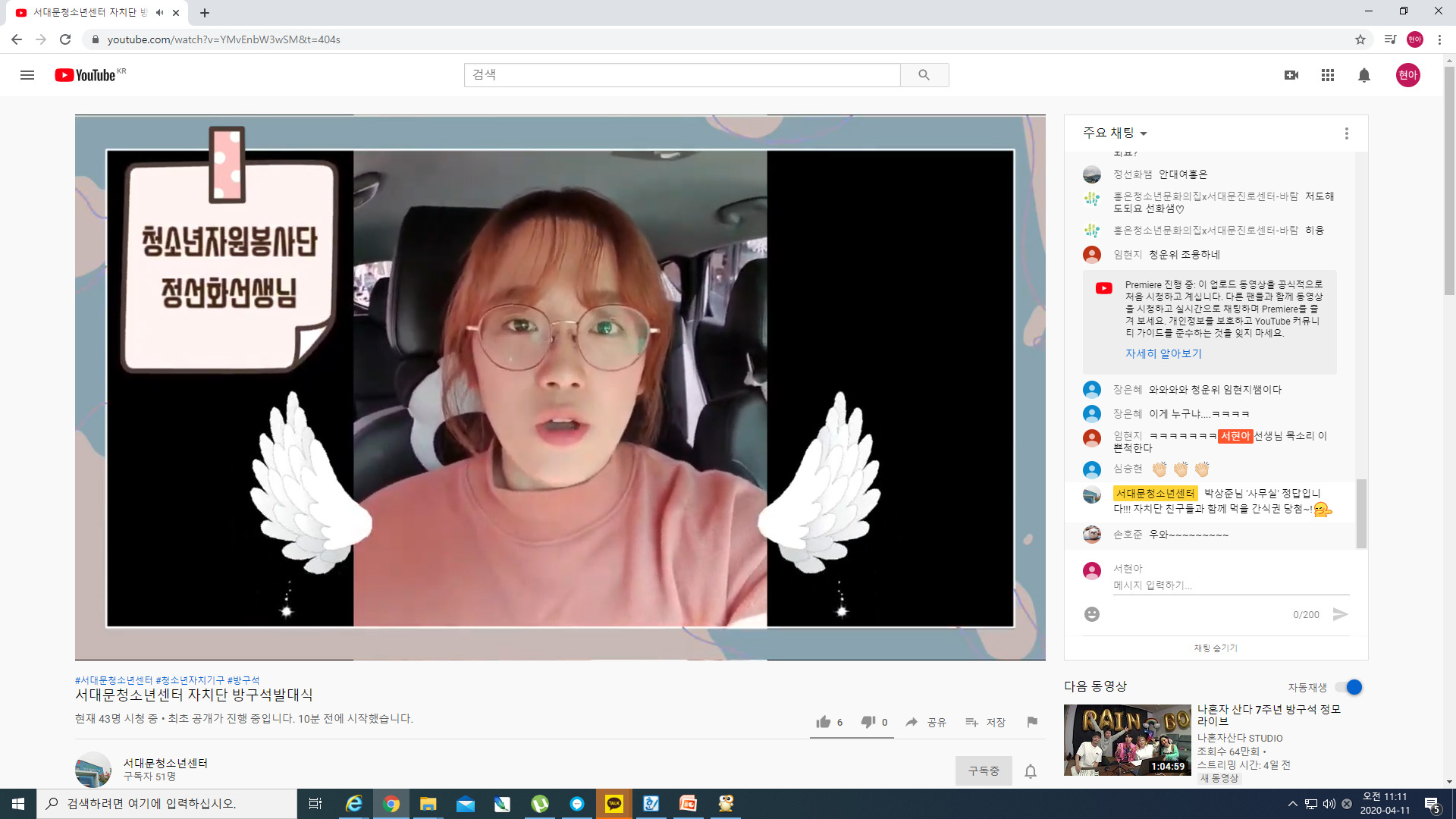Report the video using flag icon
The image size is (1456, 819).
[1031, 722]
